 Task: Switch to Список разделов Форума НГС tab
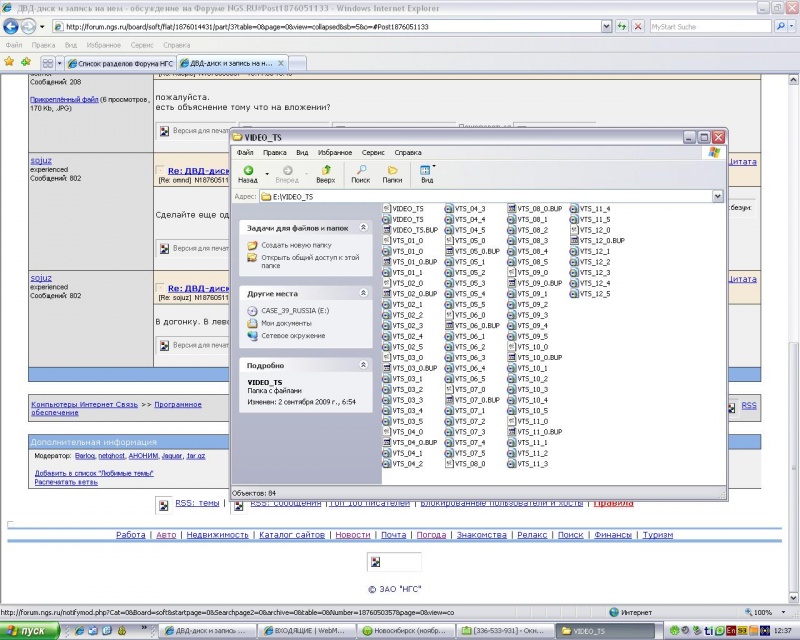click(118, 63)
